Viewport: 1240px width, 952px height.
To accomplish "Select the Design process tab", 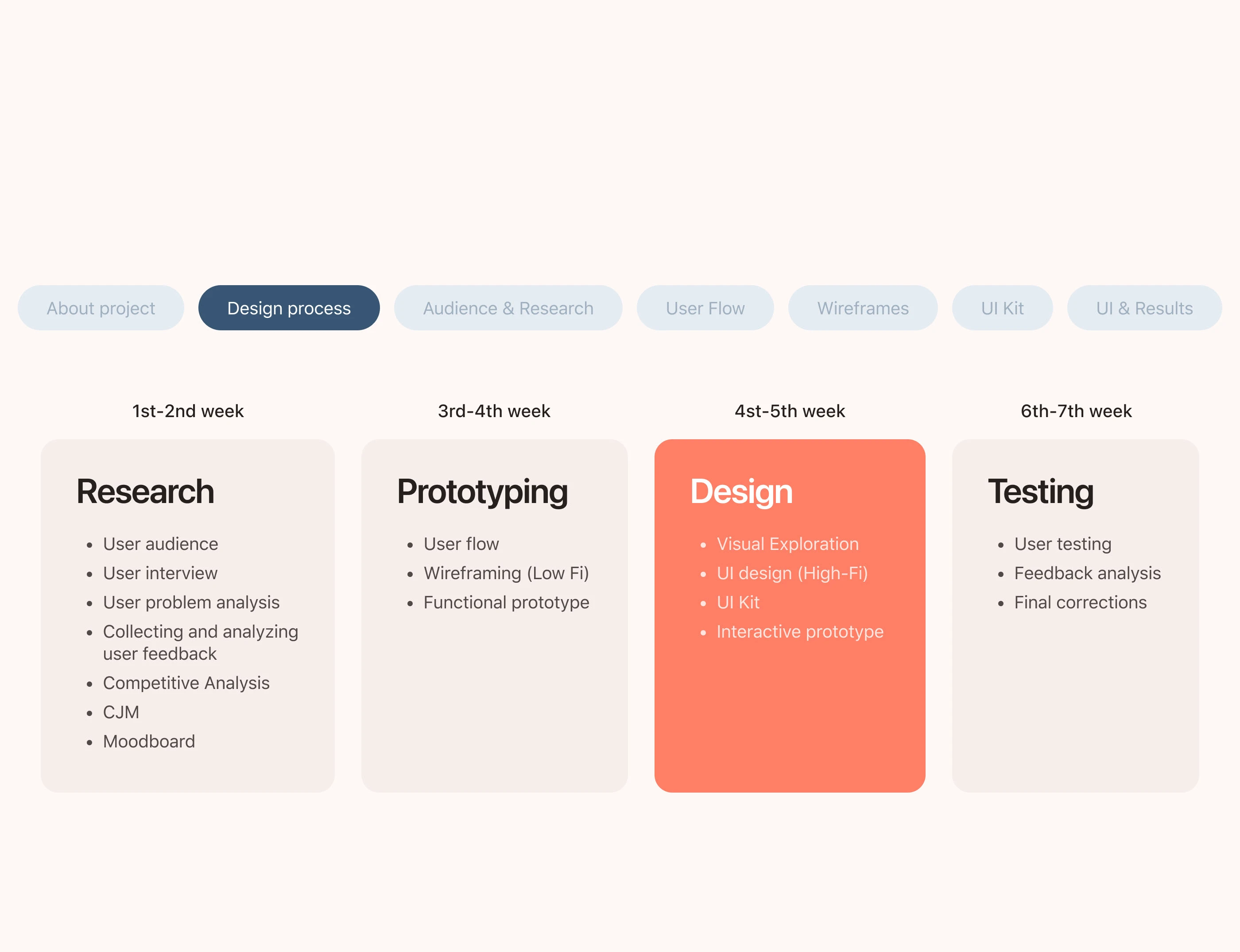I will coord(288,308).
